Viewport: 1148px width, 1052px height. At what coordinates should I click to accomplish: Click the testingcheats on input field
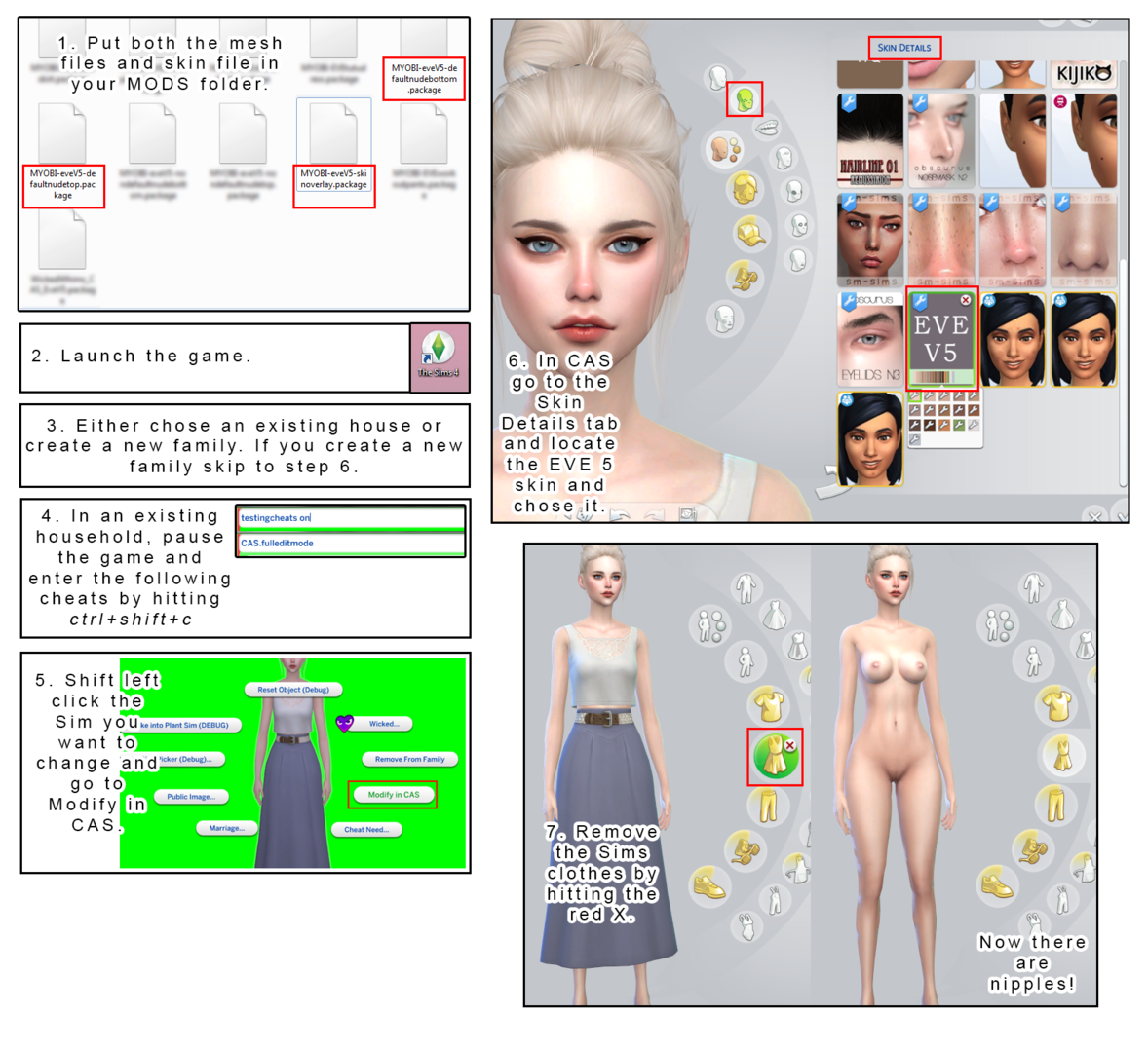[x=352, y=518]
